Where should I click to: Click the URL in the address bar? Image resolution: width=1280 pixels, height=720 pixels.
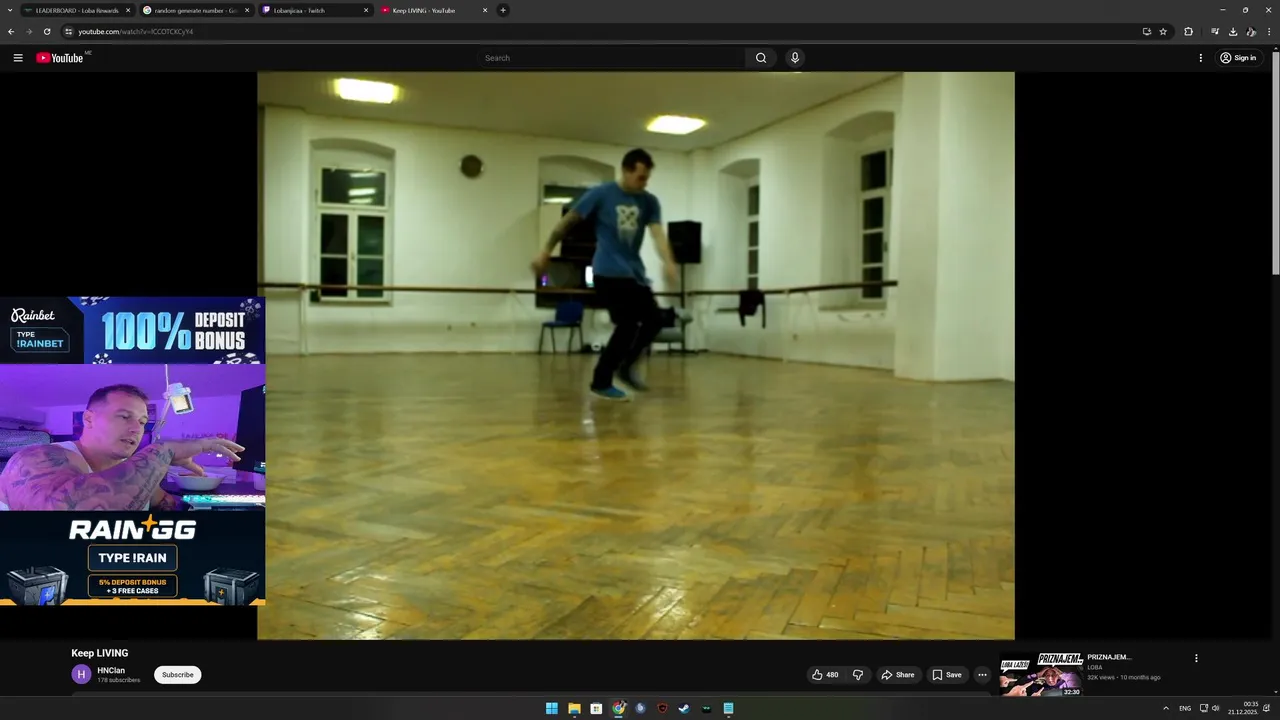(136, 31)
